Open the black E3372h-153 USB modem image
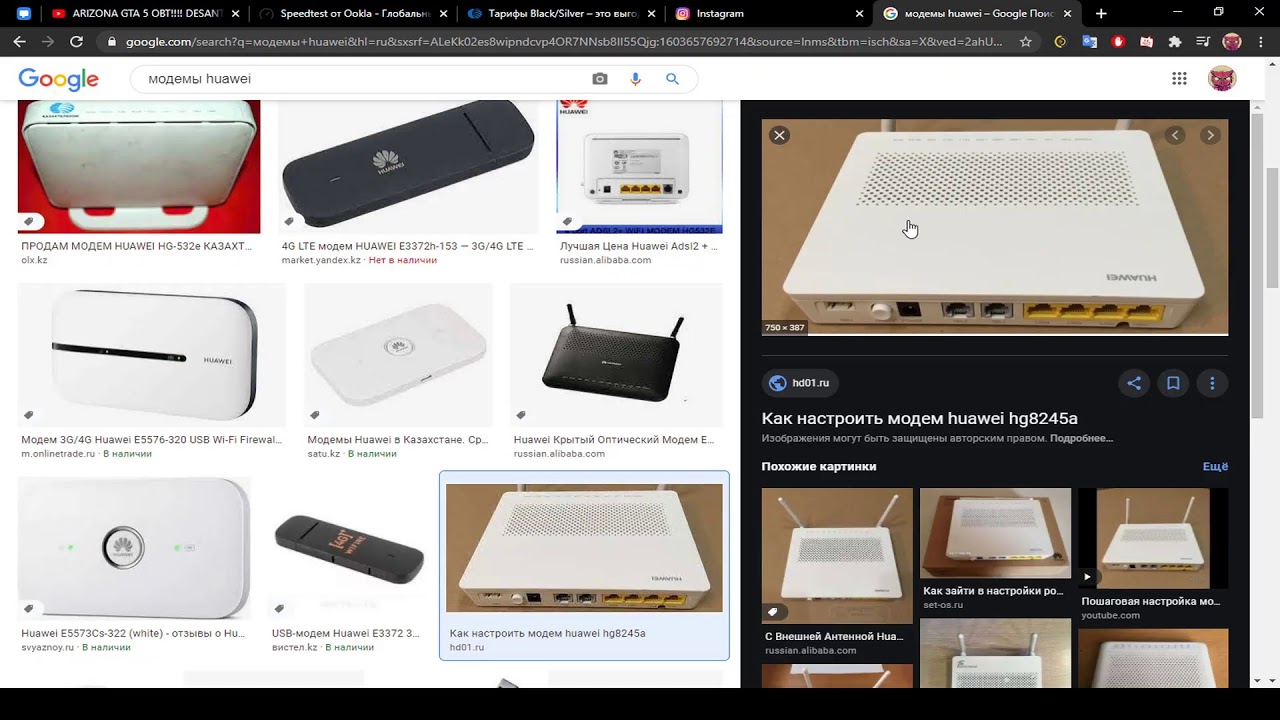 [408, 167]
